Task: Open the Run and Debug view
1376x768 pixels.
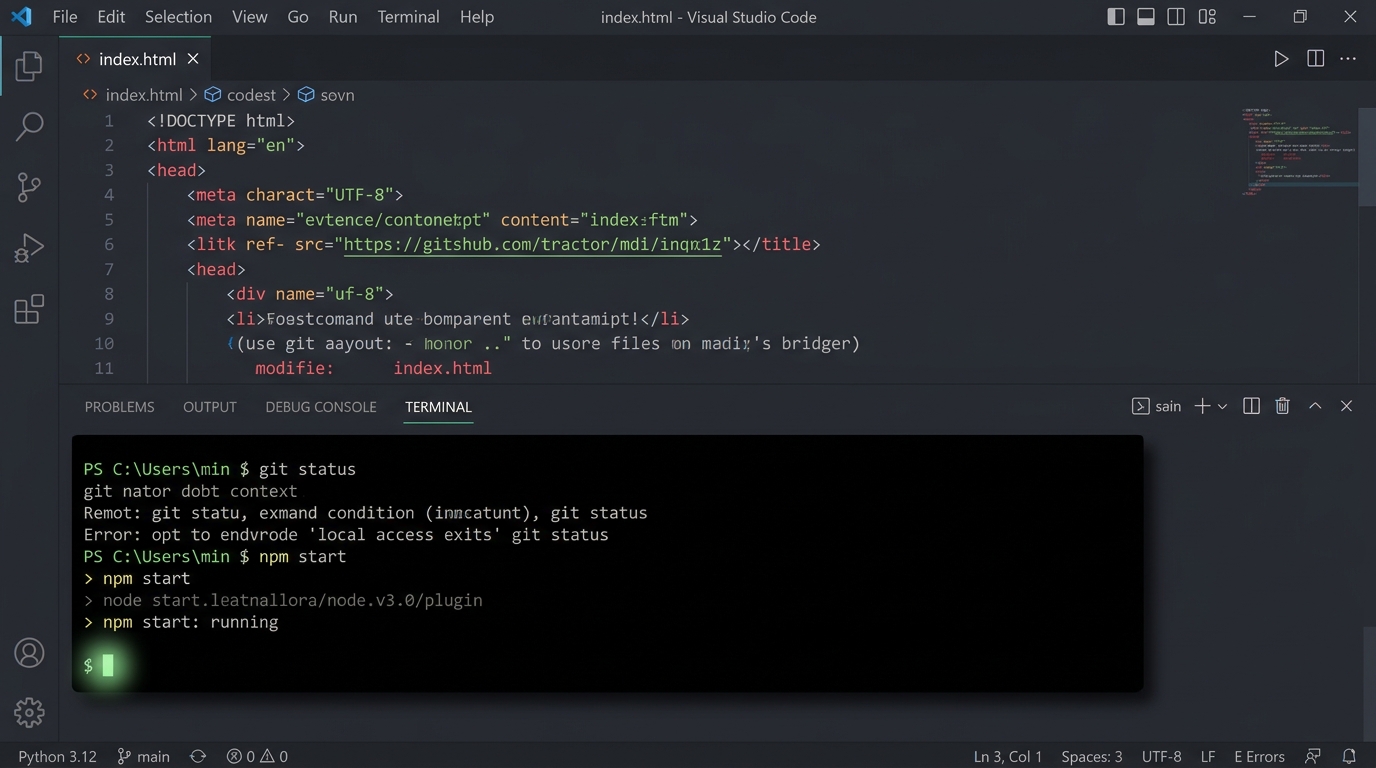Action: coord(29,247)
